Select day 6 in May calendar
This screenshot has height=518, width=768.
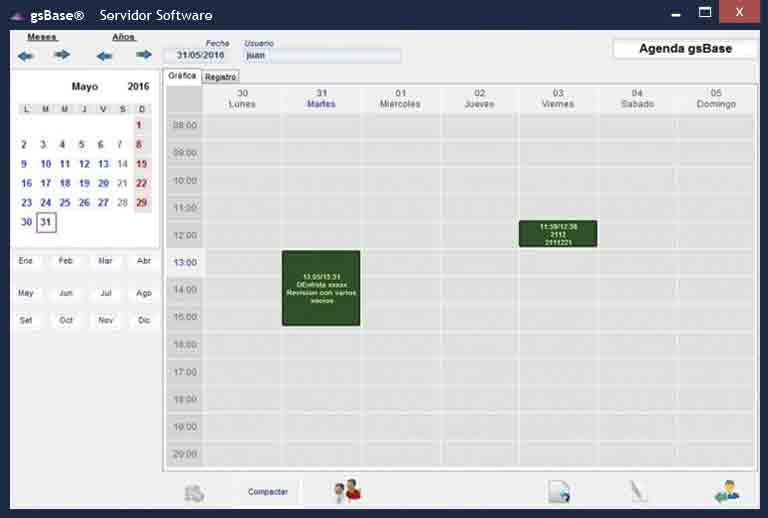coord(100,144)
